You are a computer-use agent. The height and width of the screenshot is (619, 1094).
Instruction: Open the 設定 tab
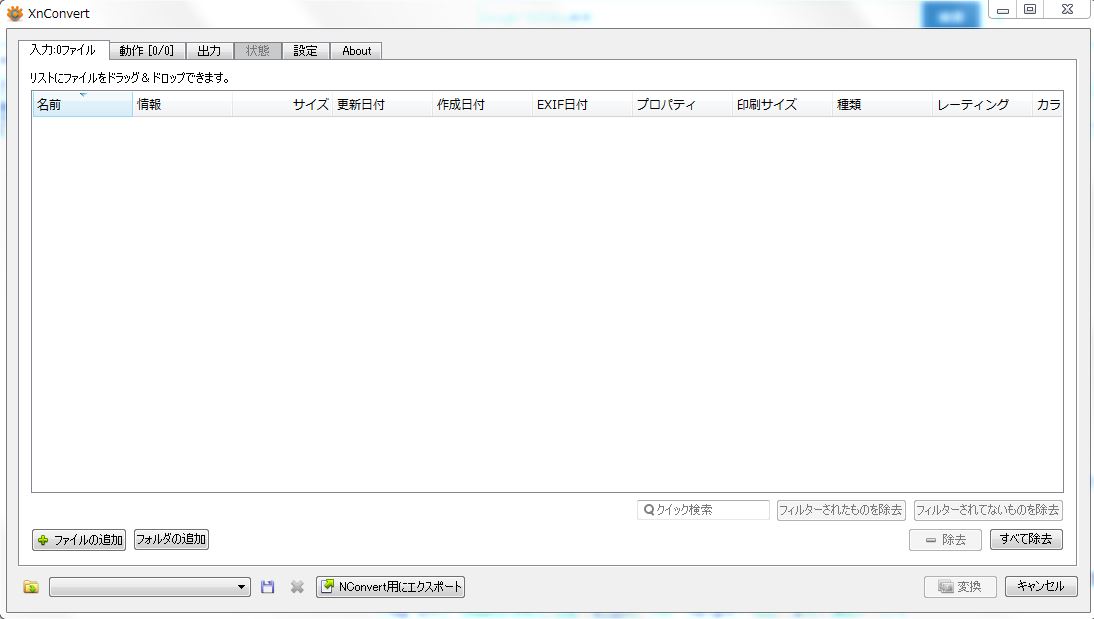[x=306, y=51]
